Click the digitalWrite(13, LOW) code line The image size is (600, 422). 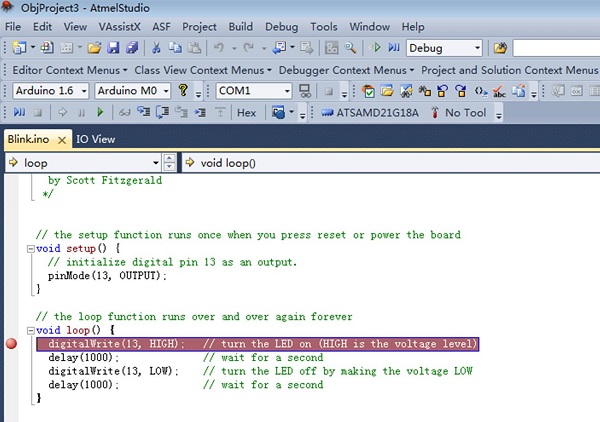113,371
